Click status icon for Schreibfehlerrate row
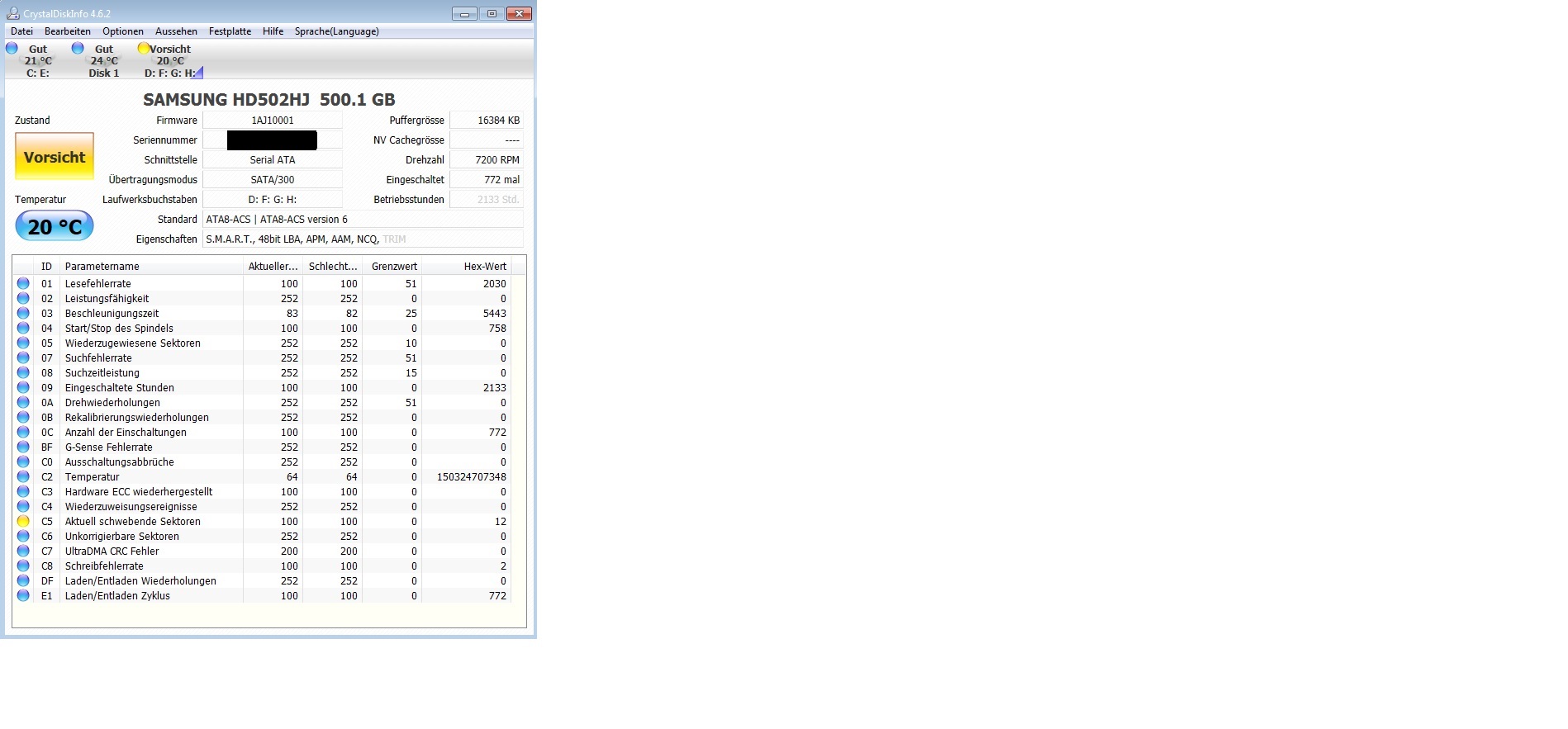 coord(23,566)
